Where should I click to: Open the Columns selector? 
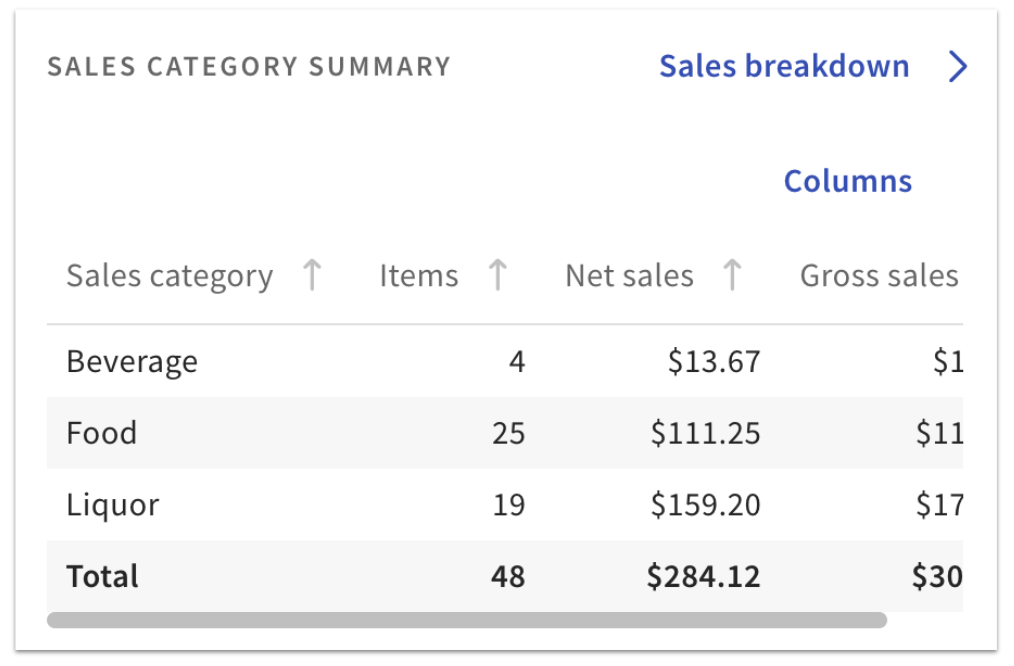(847, 181)
